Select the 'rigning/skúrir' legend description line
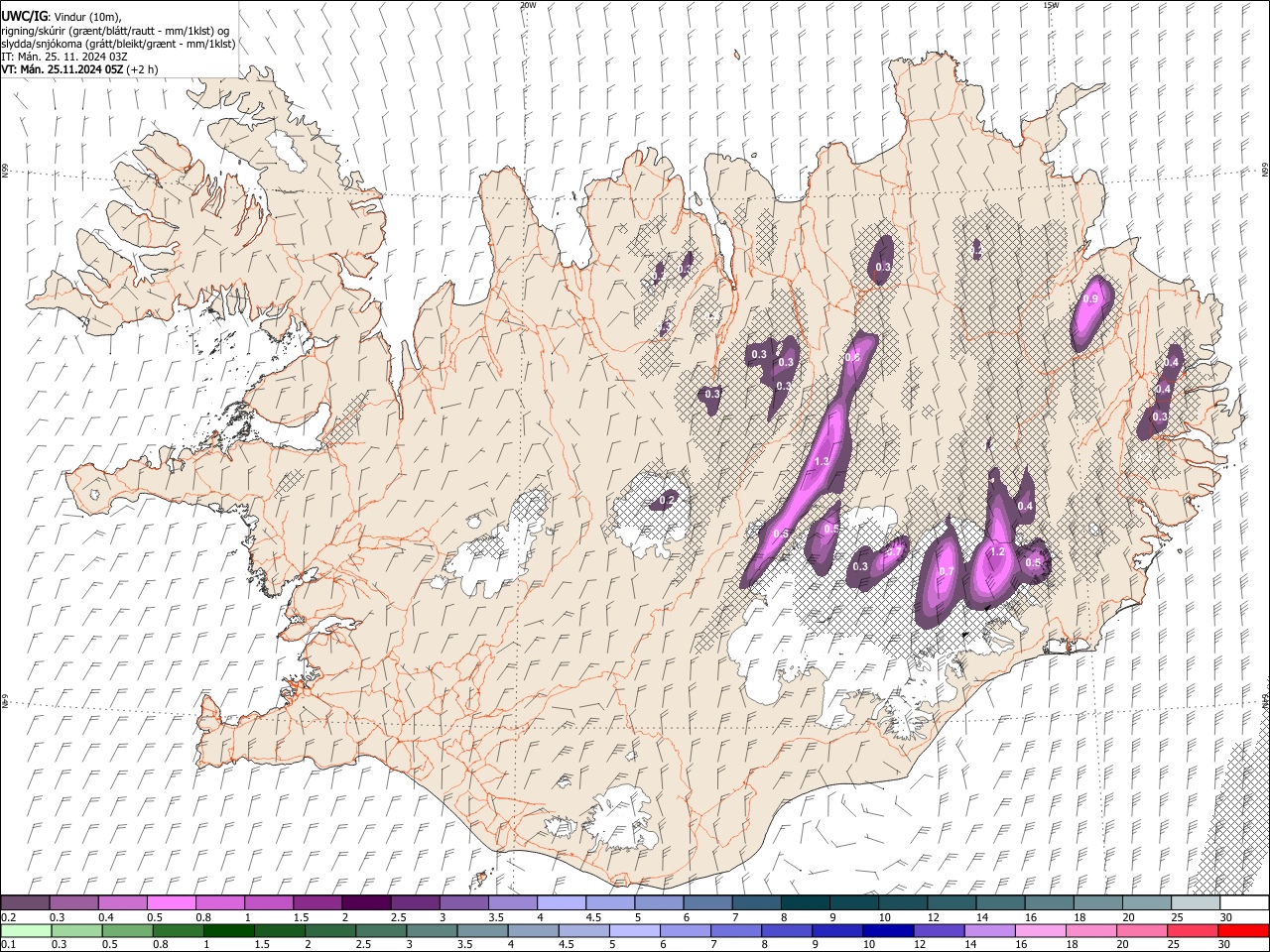This screenshot has height=952, width=1270. pyautogui.click(x=116, y=30)
